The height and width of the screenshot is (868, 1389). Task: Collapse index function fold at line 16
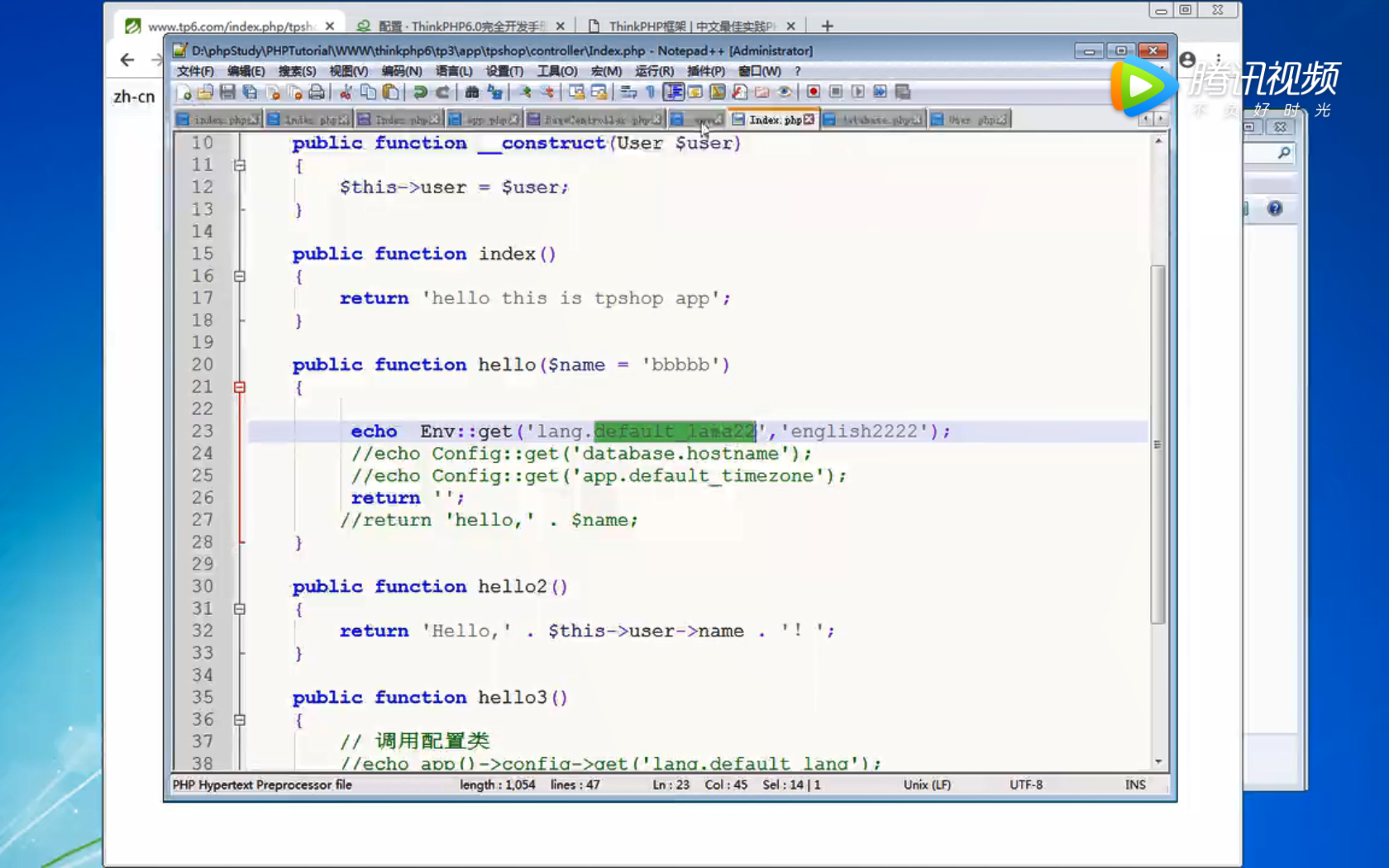point(240,276)
